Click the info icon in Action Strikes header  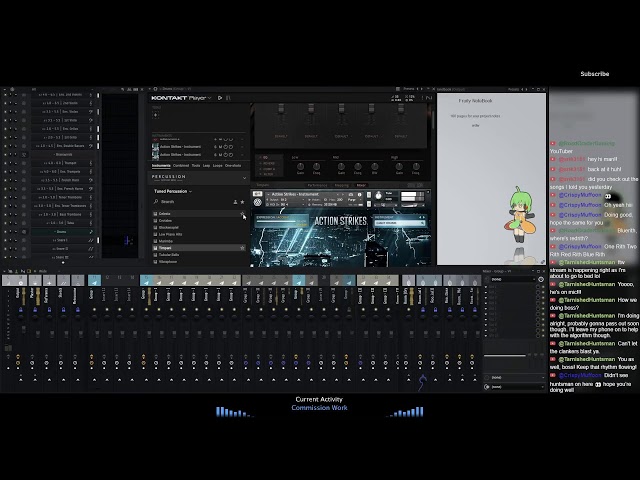coord(360,195)
